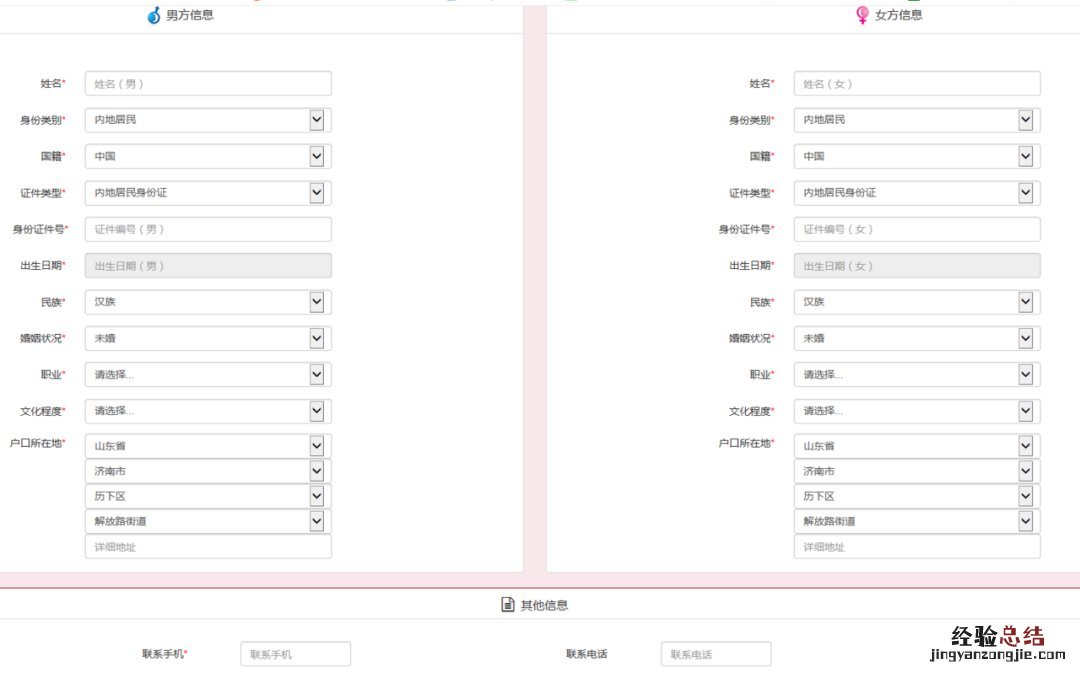
Task: Open the male 身份类别 dropdown
Action: tap(317, 119)
